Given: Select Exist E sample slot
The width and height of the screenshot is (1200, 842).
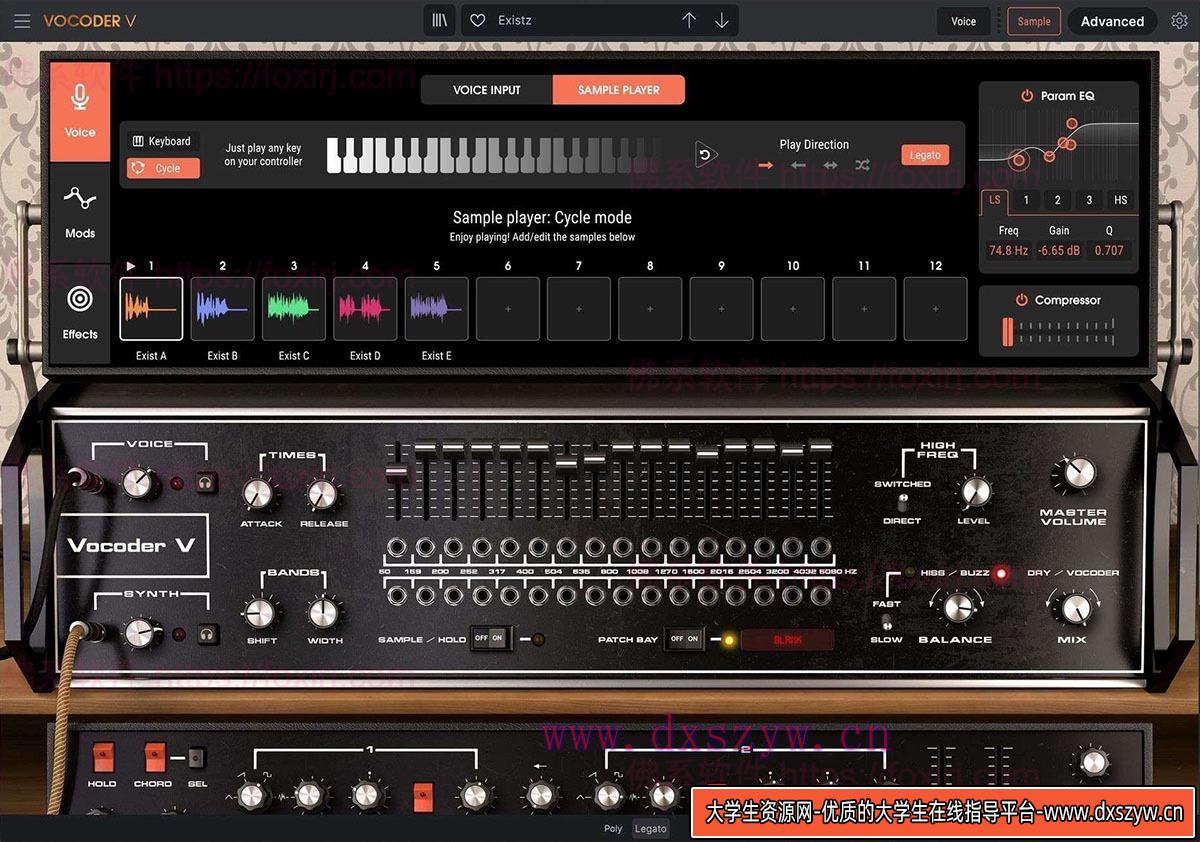Looking at the screenshot, I should [x=437, y=309].
